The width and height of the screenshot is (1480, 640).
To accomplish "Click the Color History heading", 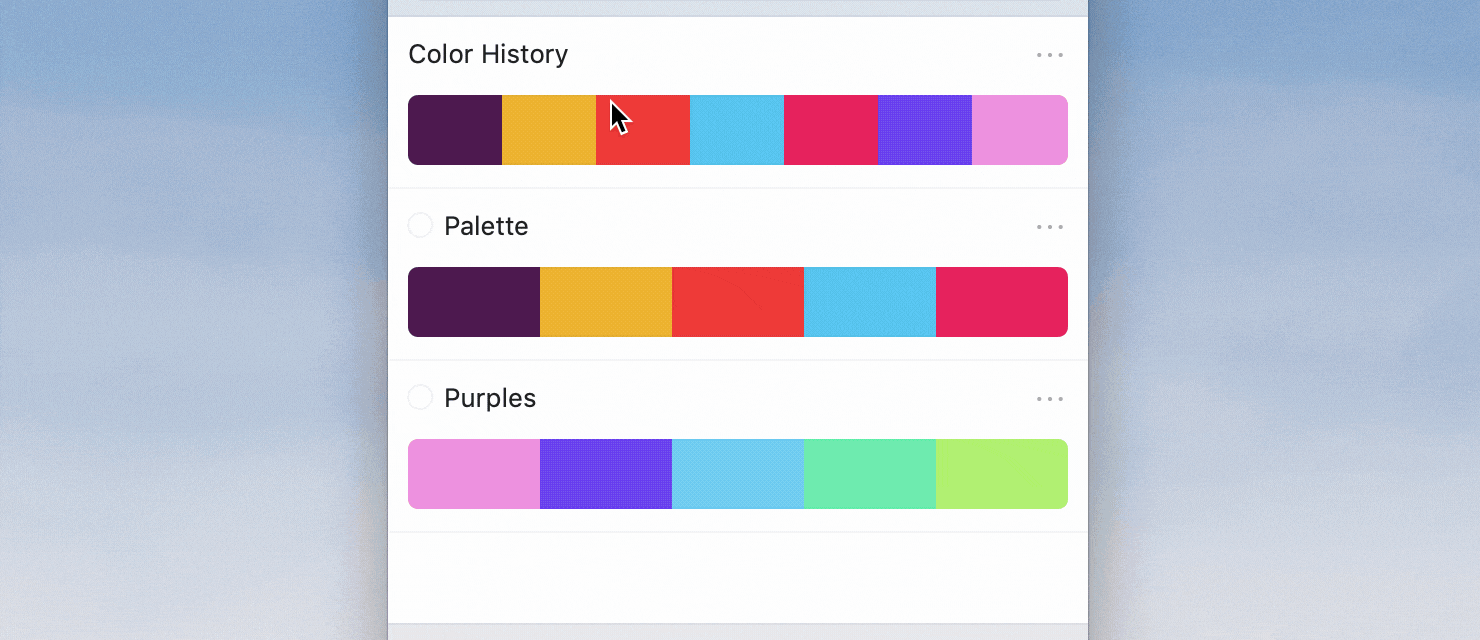I will pos(488,54).
